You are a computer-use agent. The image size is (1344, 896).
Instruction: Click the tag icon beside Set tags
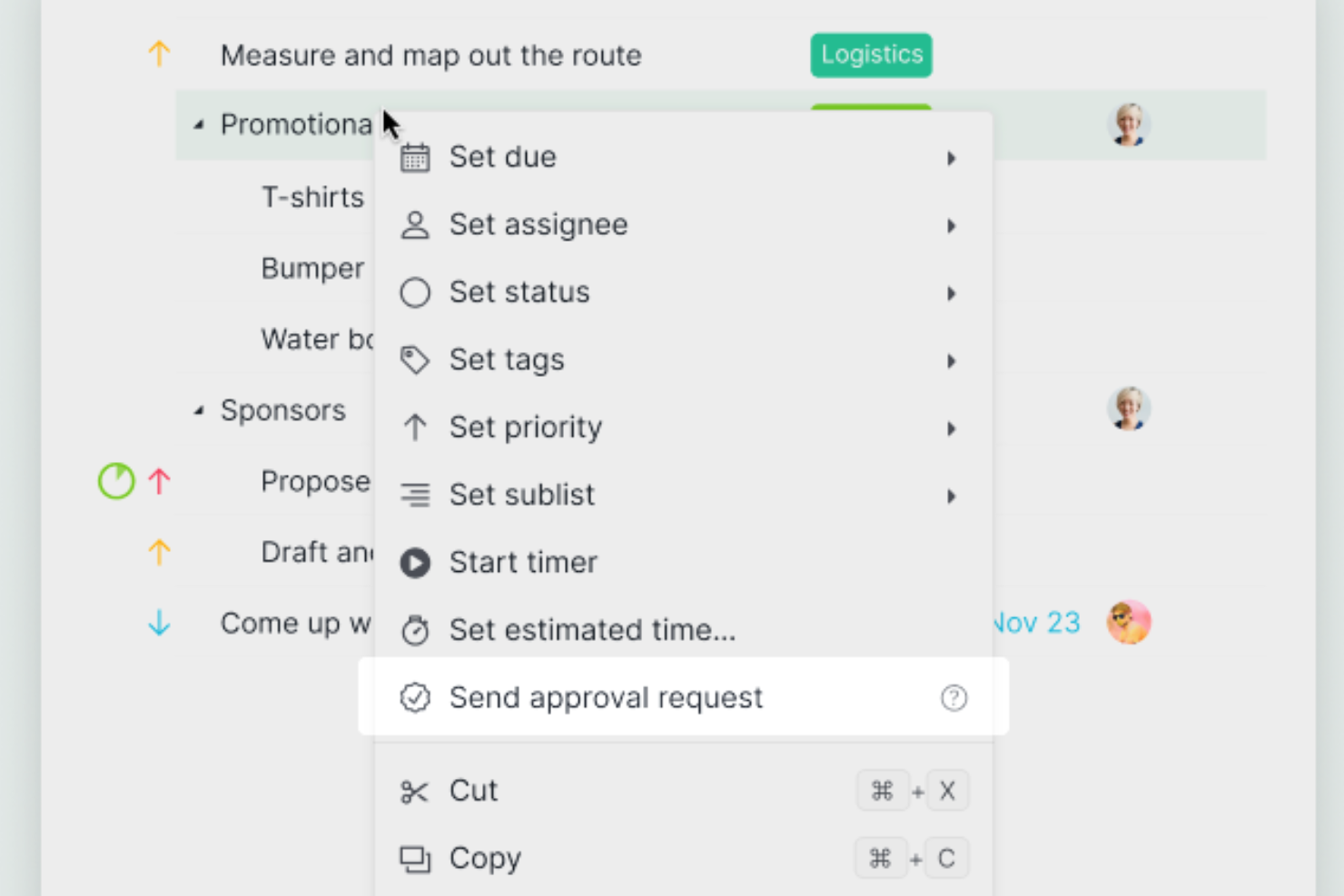pyautogui.click(x=415, y=360)
